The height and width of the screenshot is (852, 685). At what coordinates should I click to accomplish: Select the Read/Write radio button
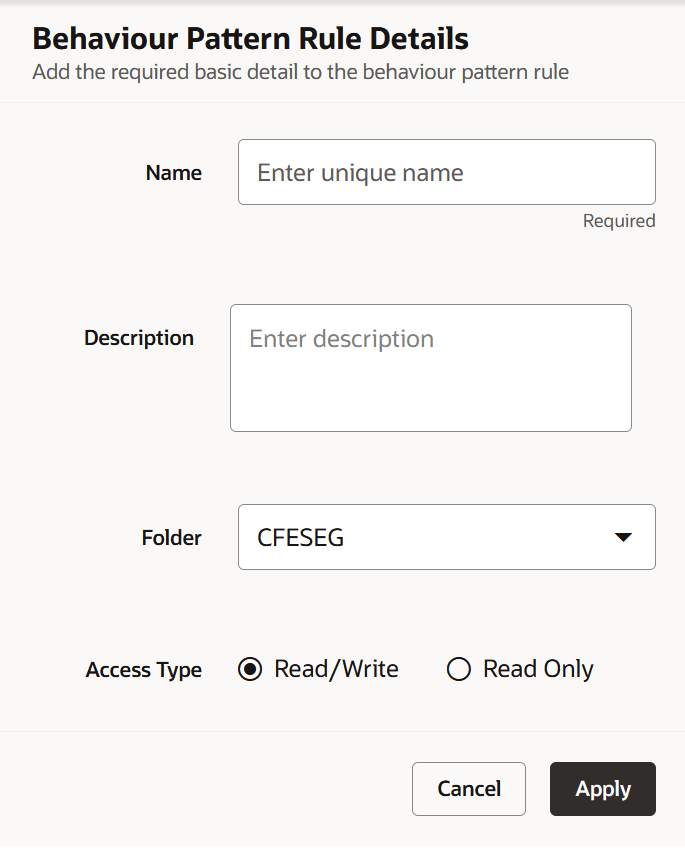click(x=250, y=668)
